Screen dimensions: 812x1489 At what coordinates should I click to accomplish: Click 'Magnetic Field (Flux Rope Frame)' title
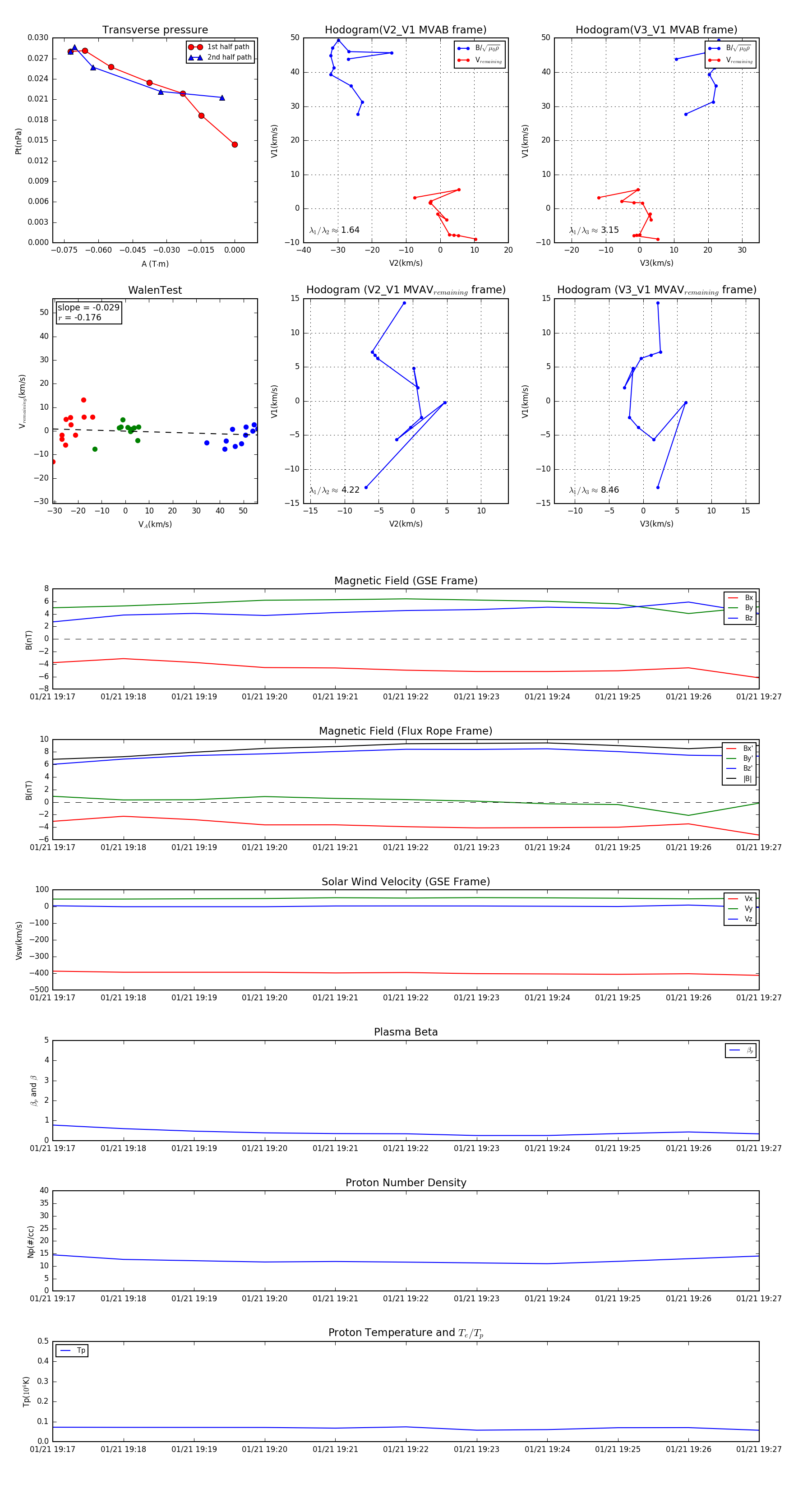click(406, 731)
